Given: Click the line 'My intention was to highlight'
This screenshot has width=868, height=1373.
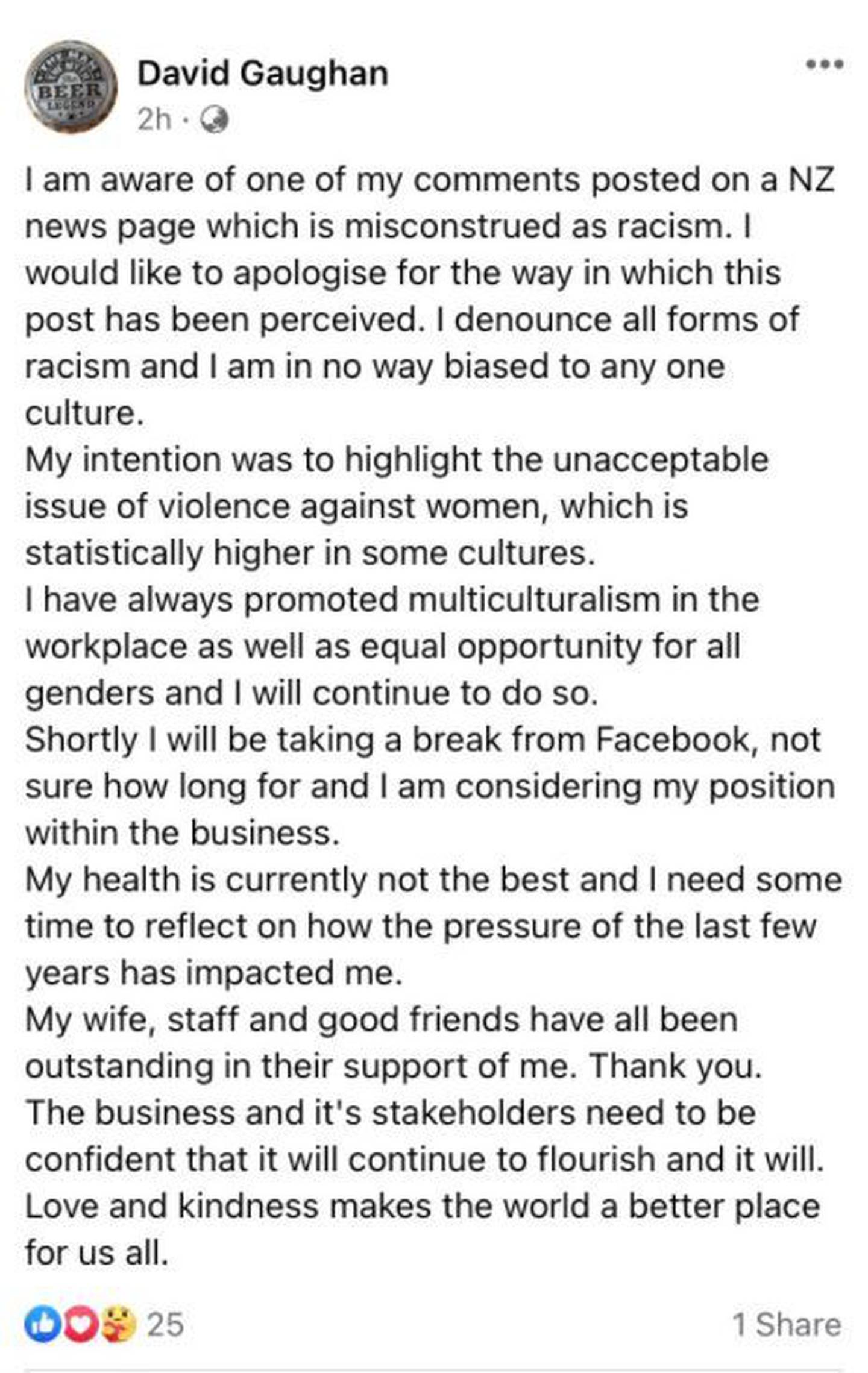Looking at the screenshot, I should point(397,460).
